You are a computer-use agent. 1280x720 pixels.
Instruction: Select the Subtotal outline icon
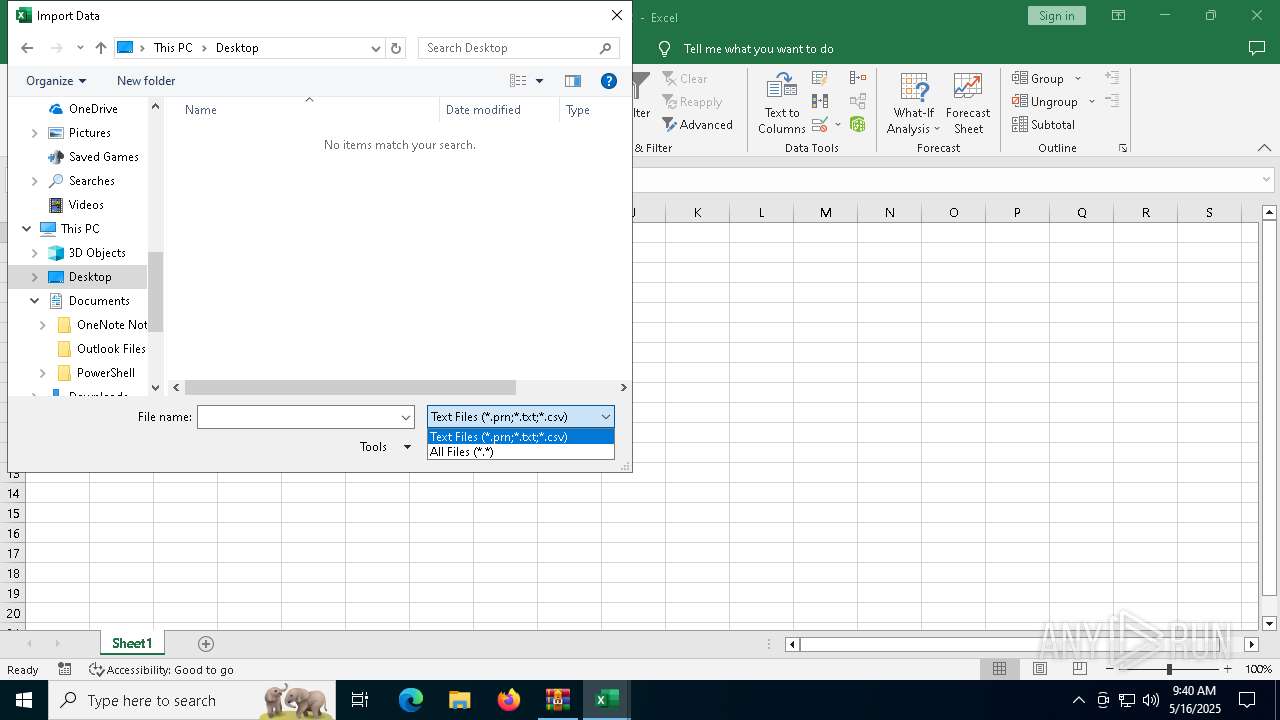tap(1043, 125)
